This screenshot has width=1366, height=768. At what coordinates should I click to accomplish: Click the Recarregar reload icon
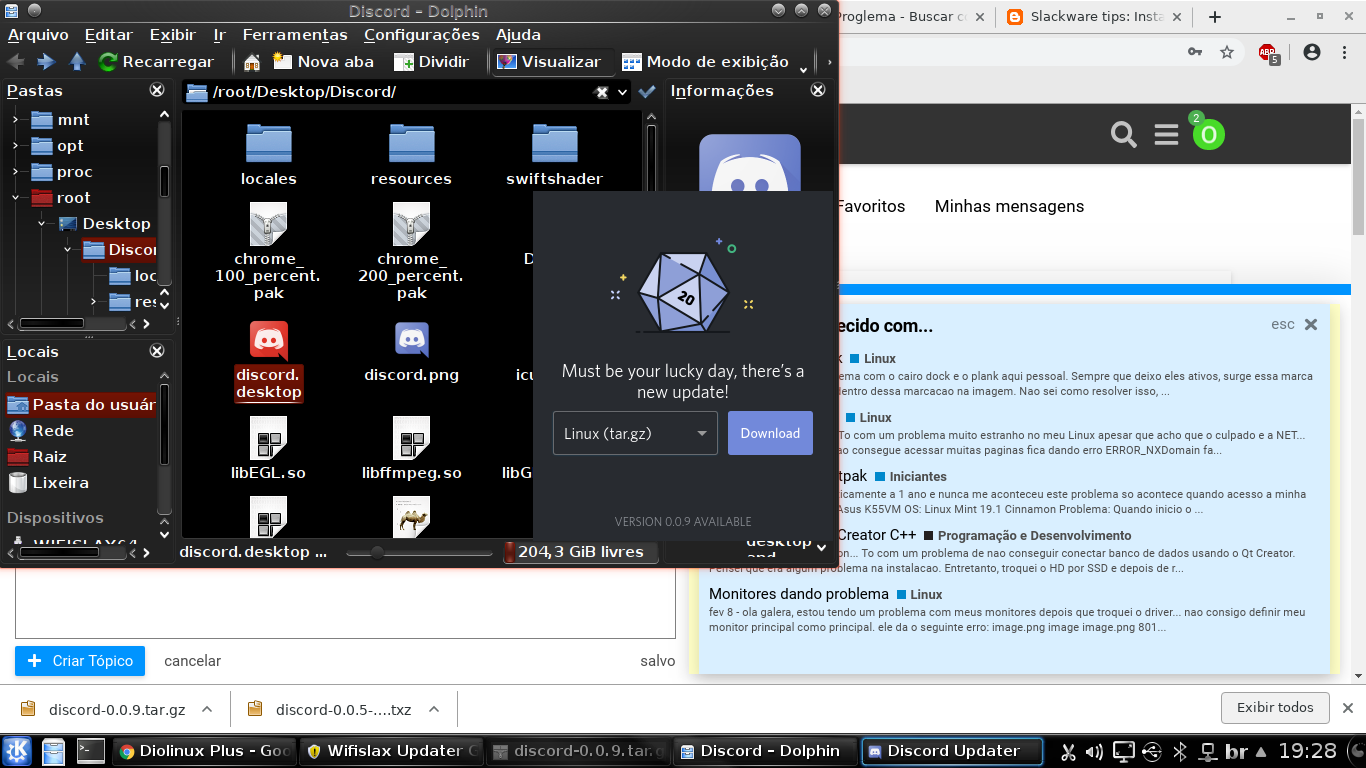click(x=108, y=62)
